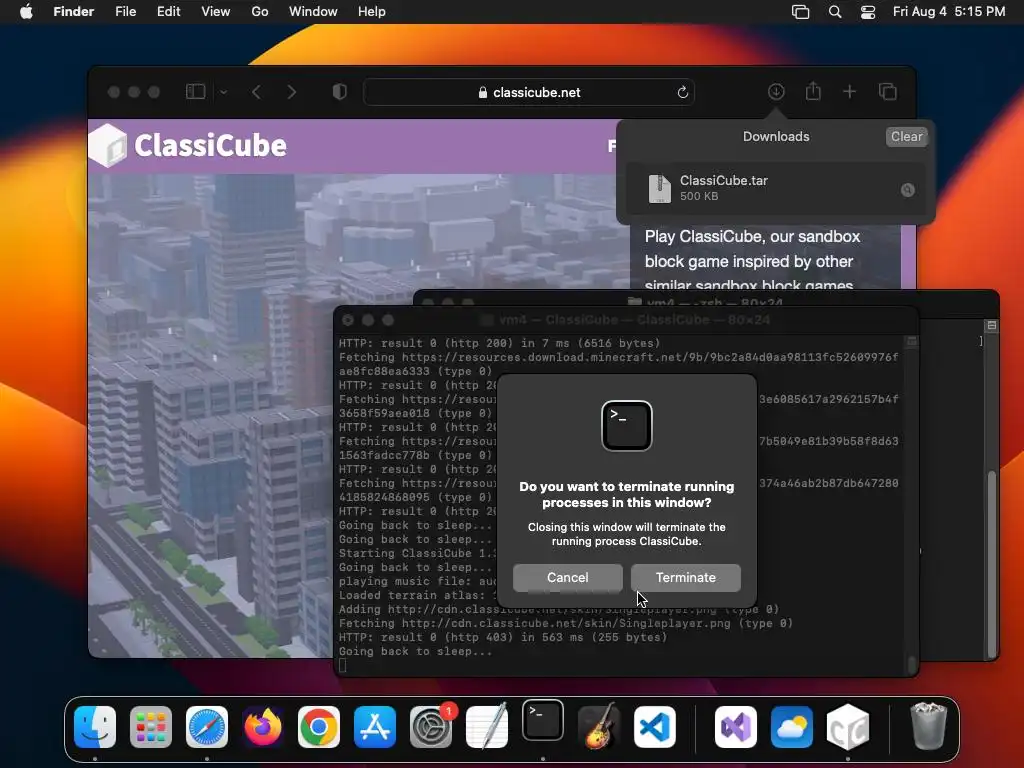Open the Go menu

(260, 12)
